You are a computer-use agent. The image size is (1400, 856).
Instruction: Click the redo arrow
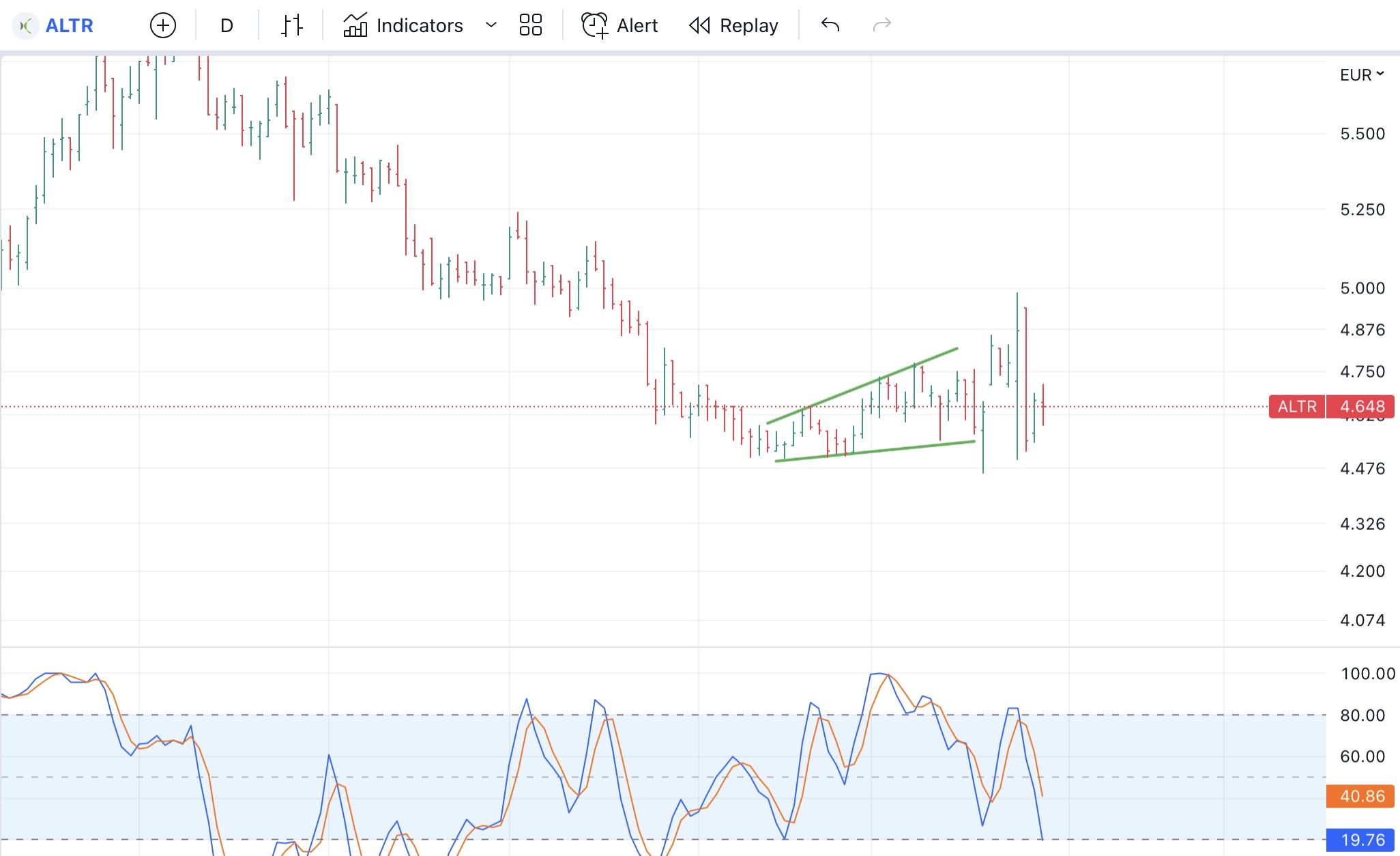pyautogui.click(x=881, y=26)
